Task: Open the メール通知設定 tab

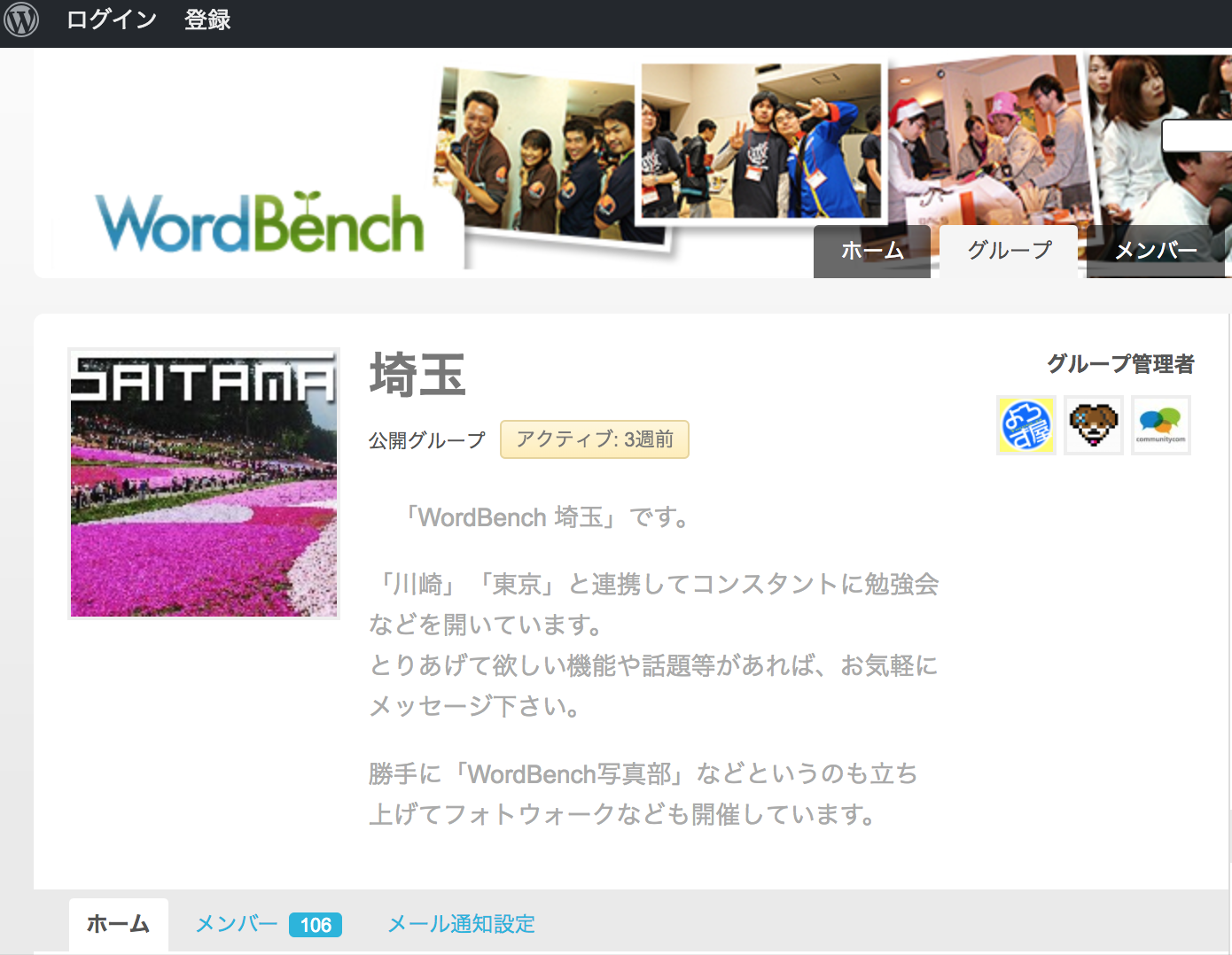Action: tap(462, 925)
